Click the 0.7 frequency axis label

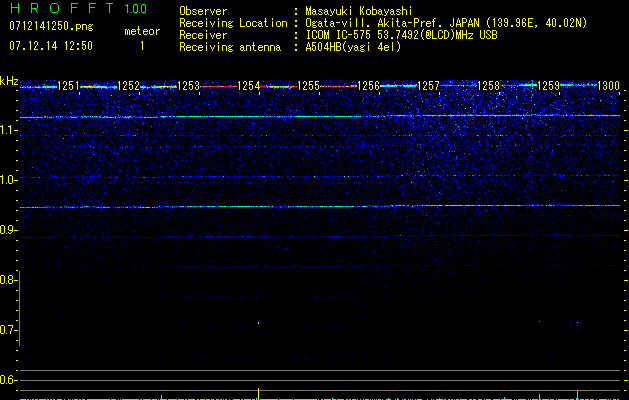8,330
